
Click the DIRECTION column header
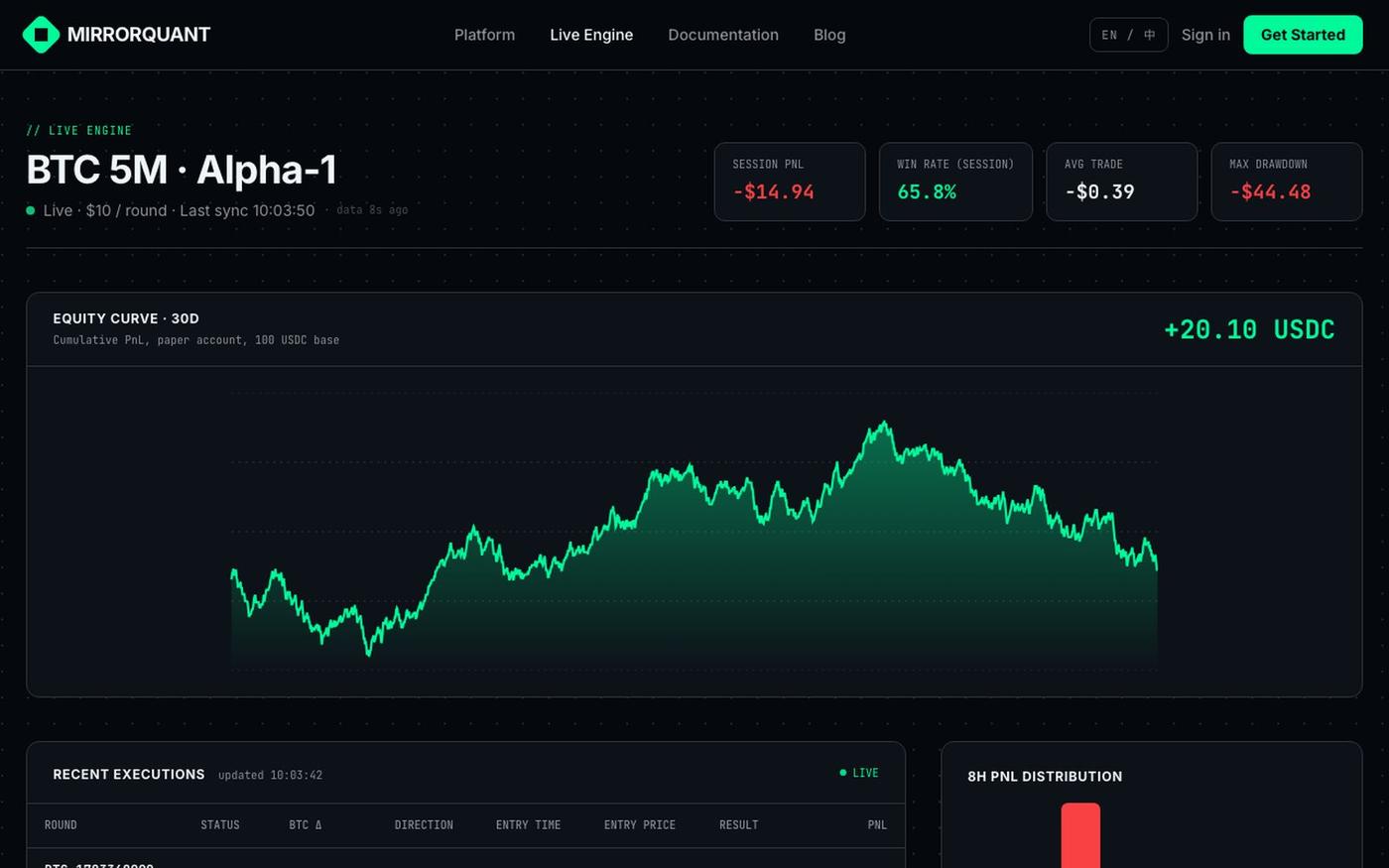click(x=424, y=825)
